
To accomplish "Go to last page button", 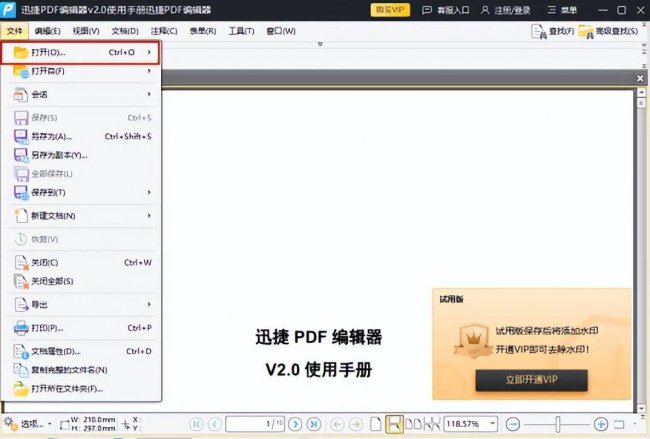I will click(314, 424).
